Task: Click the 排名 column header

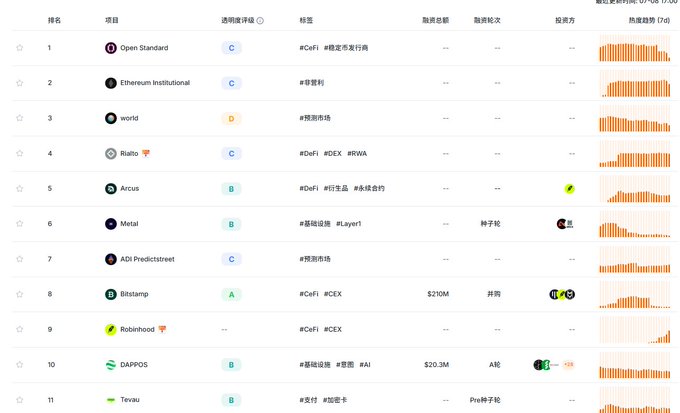Action: coord(54,20)
